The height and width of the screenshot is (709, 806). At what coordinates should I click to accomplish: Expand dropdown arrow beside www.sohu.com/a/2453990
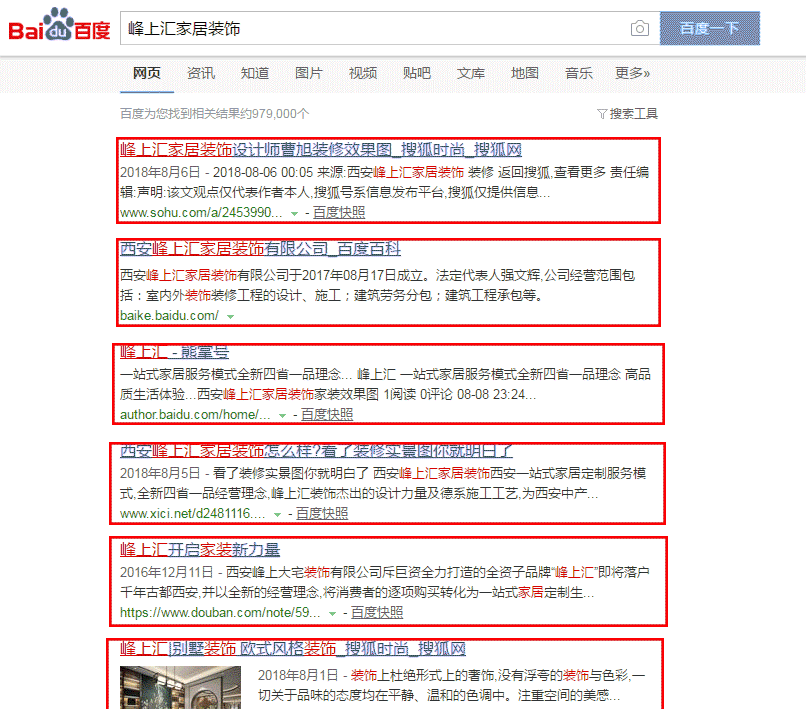point(295,213)
